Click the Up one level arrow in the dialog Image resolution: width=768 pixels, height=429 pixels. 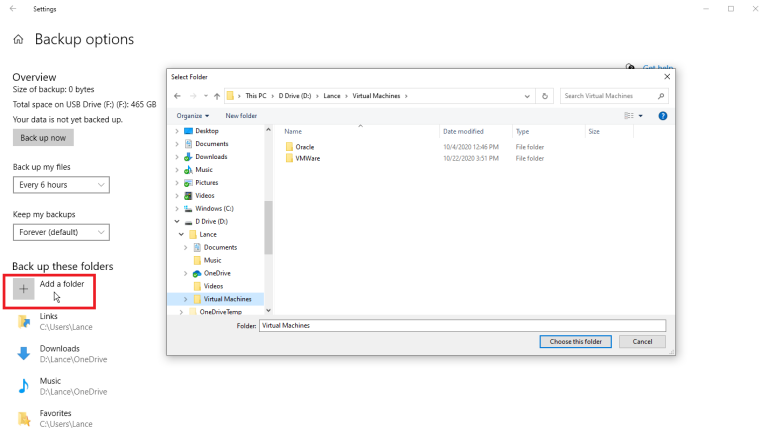tap(216, 96)
